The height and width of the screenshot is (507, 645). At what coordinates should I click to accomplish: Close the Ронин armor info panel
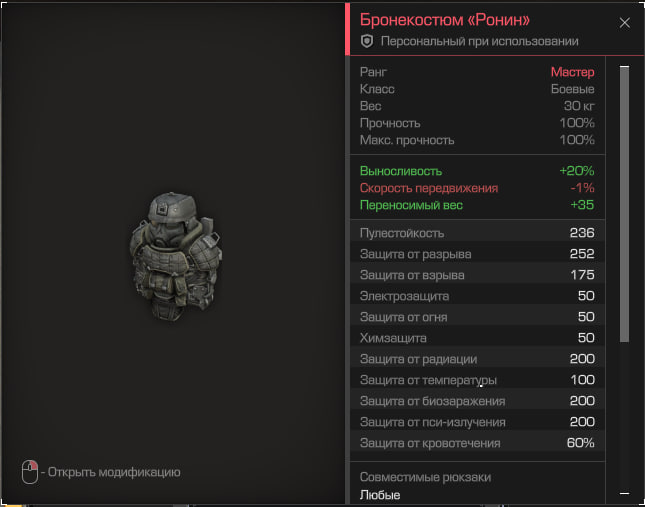[625, 23]
